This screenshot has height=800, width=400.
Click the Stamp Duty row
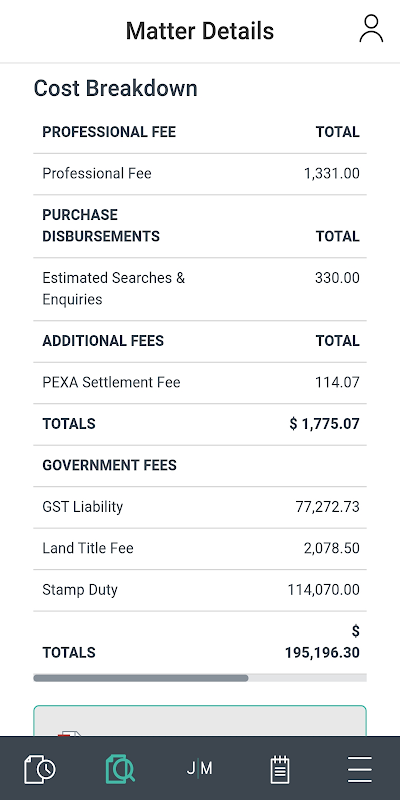coord(200,590)
